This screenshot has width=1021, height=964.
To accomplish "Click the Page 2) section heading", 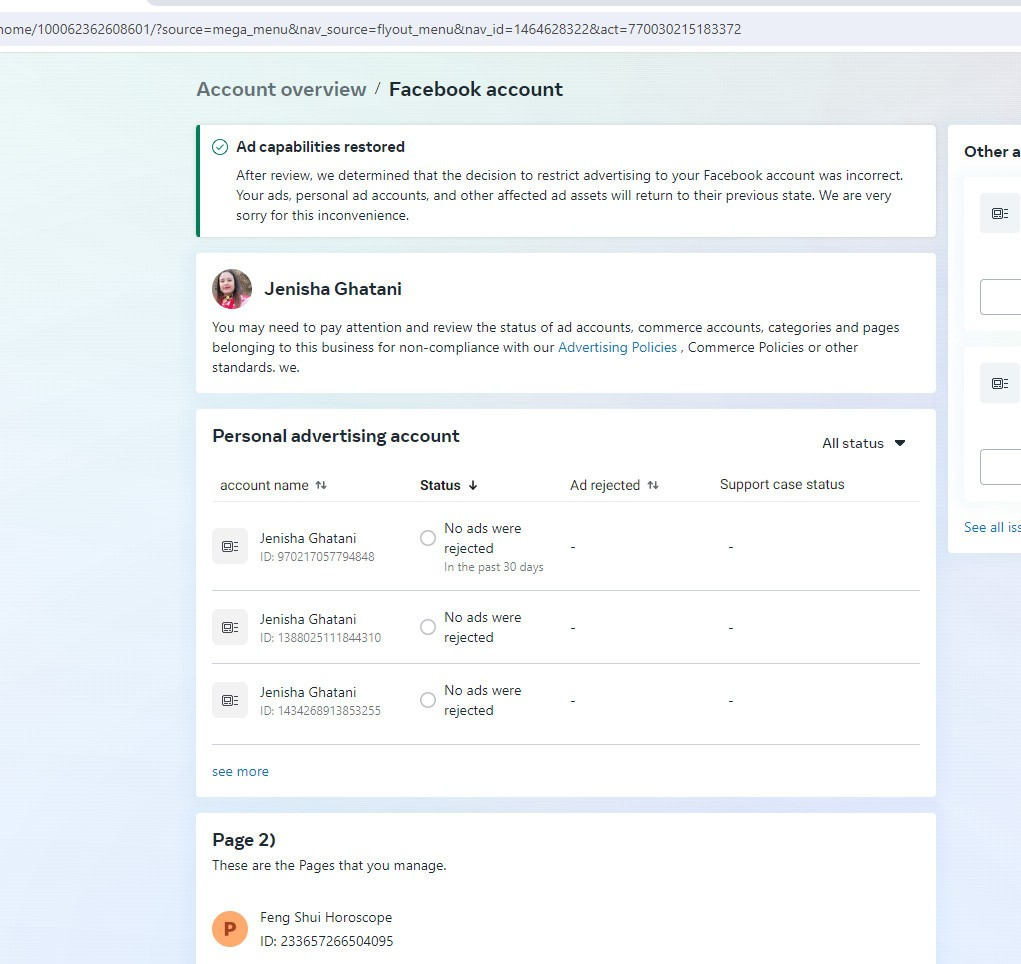I will click(x=244, y=840).
